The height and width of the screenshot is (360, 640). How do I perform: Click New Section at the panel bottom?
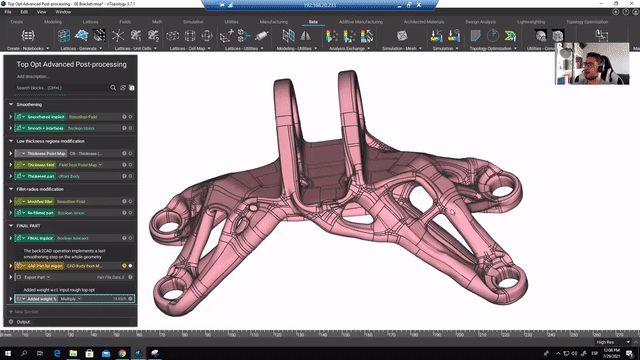pyautogui.click(x=24, y=312)
